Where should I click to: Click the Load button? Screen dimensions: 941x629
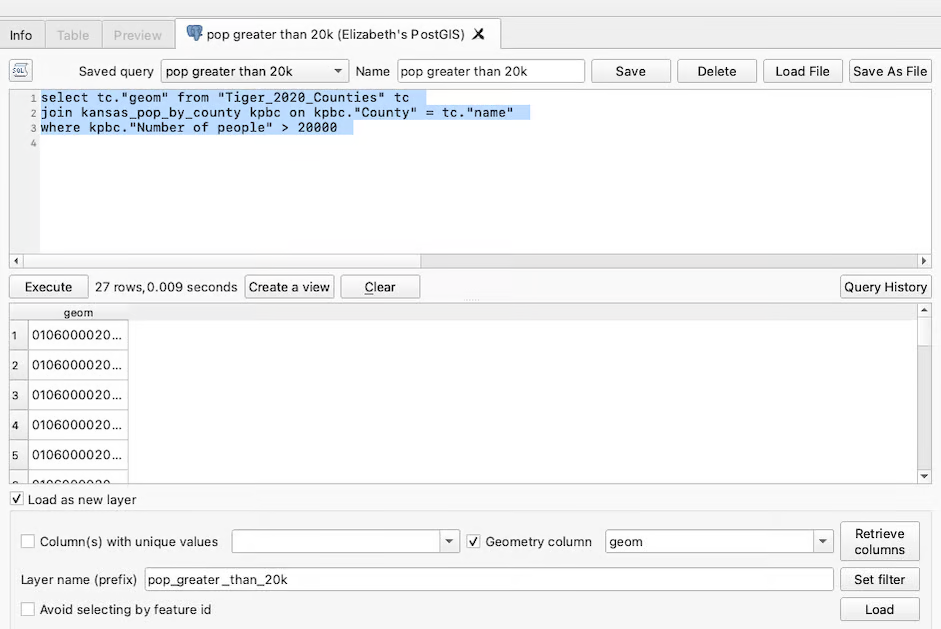point(880,609)
